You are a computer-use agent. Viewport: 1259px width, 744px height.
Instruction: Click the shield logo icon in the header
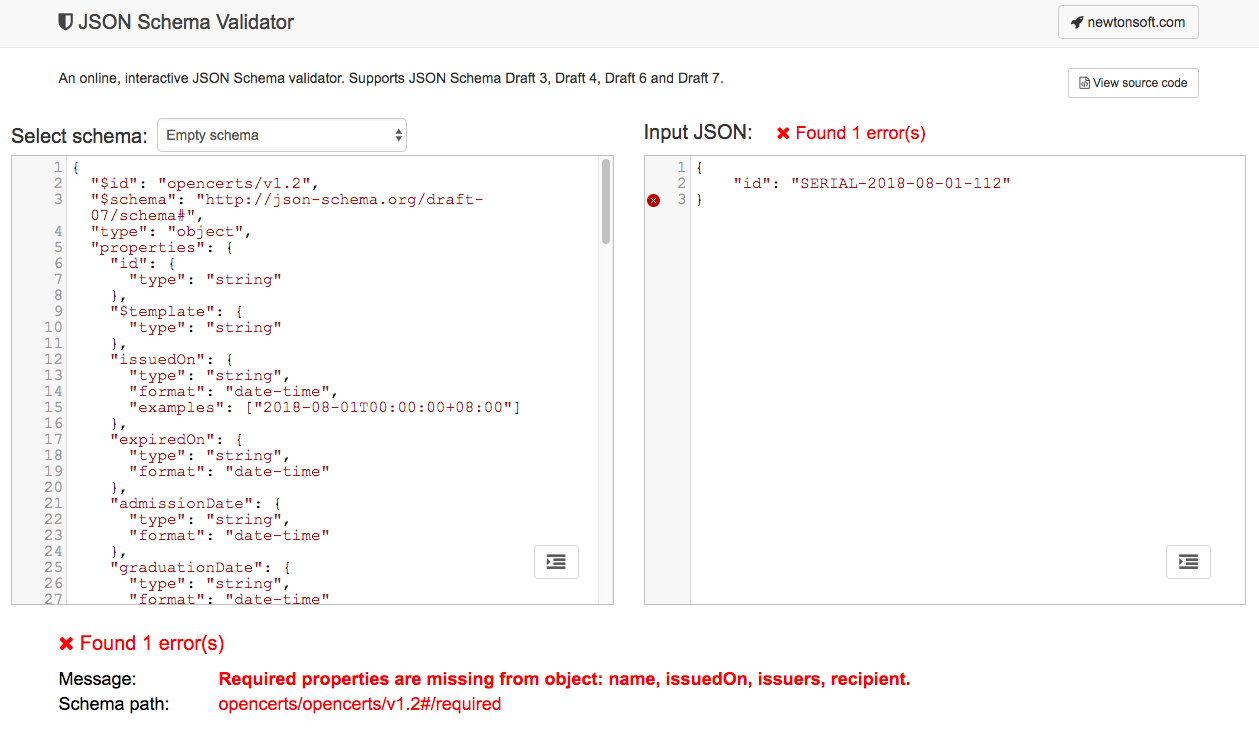coord(66,22)
